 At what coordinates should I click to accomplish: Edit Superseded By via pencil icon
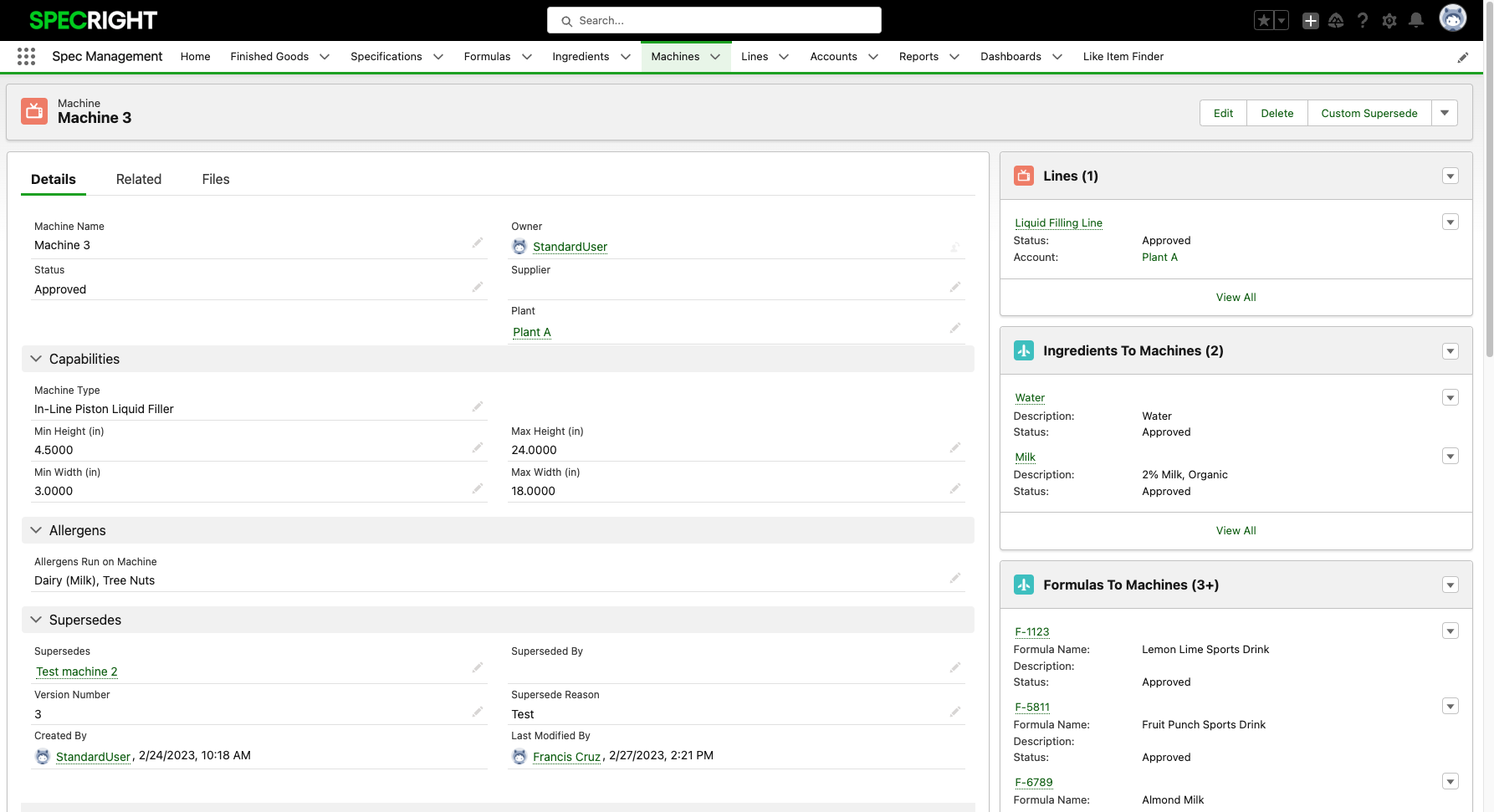955,667
